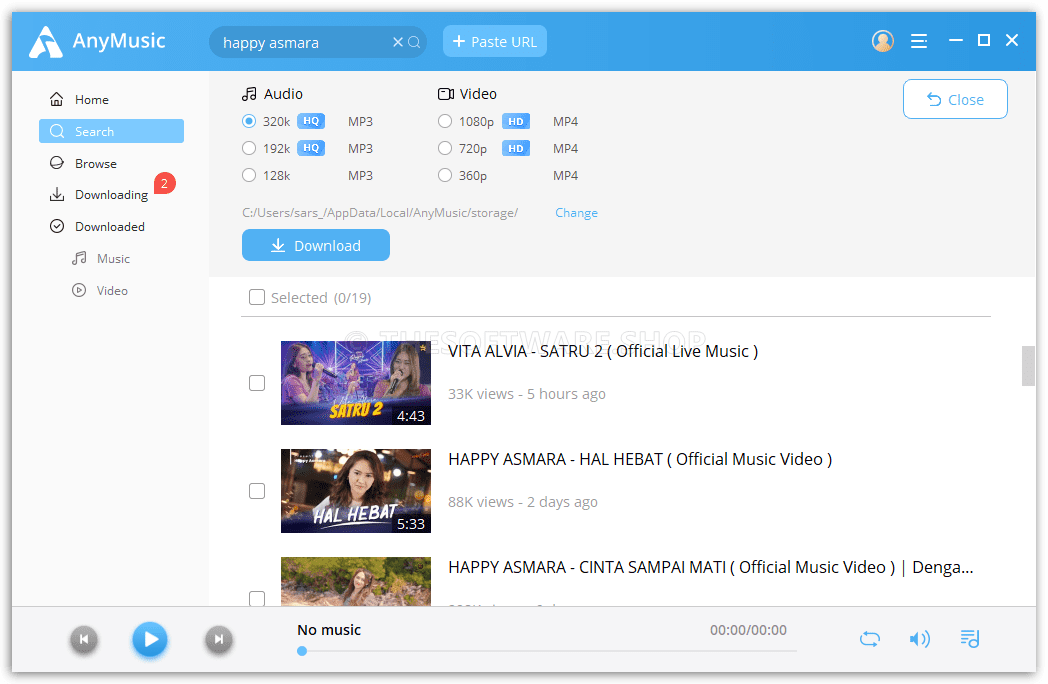Click the CINTA SAMPAI MATI video thumbnail
This screenshot has width=1048, height=684.
click(356, 582)
